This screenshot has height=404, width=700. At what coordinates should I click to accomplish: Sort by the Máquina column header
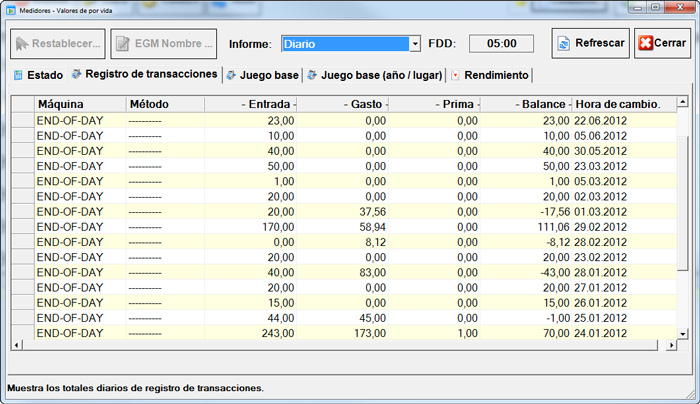coord(60,104)
